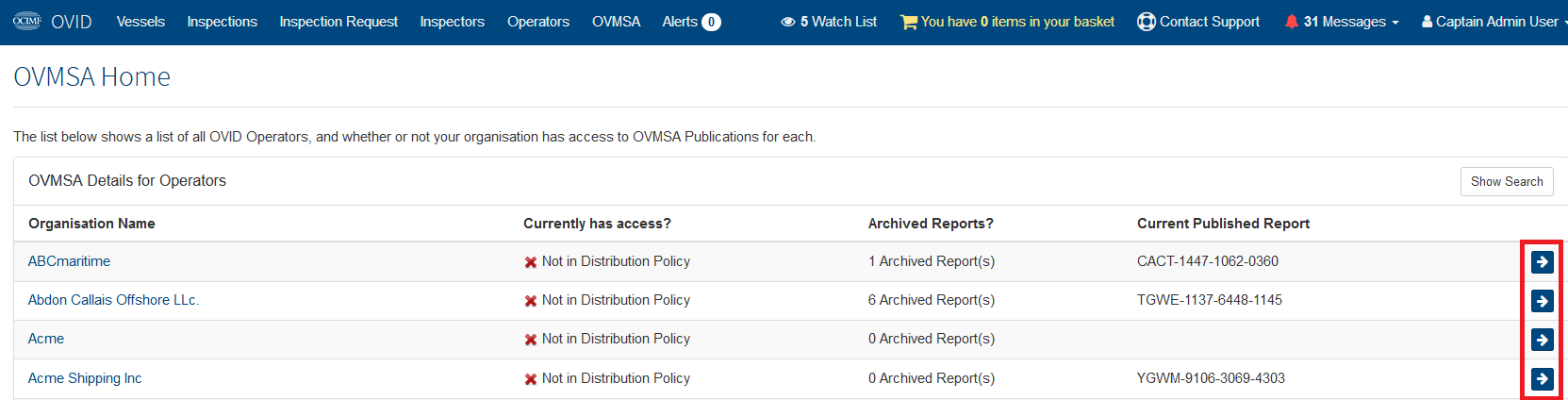Image resolution: width=1568 pixels, height=400 pixels.
Task: Open the OVMSA menu
Action: [x=616, y=21]
